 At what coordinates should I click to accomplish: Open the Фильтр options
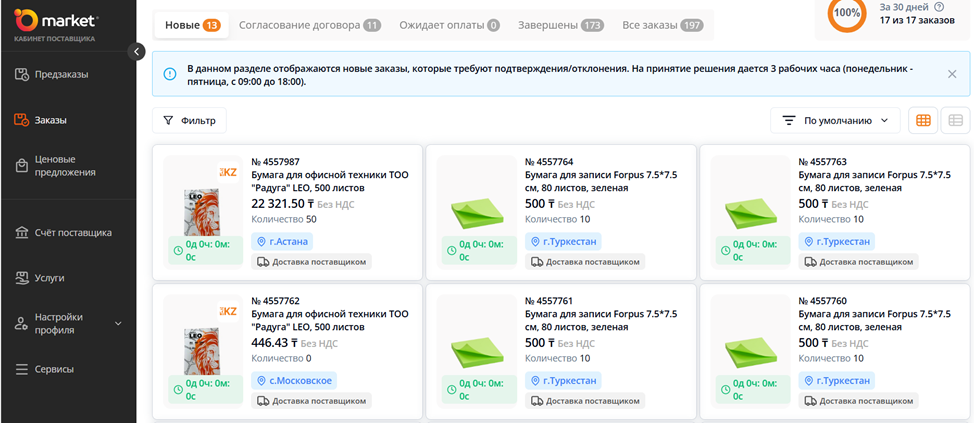[x=189, y=121]
